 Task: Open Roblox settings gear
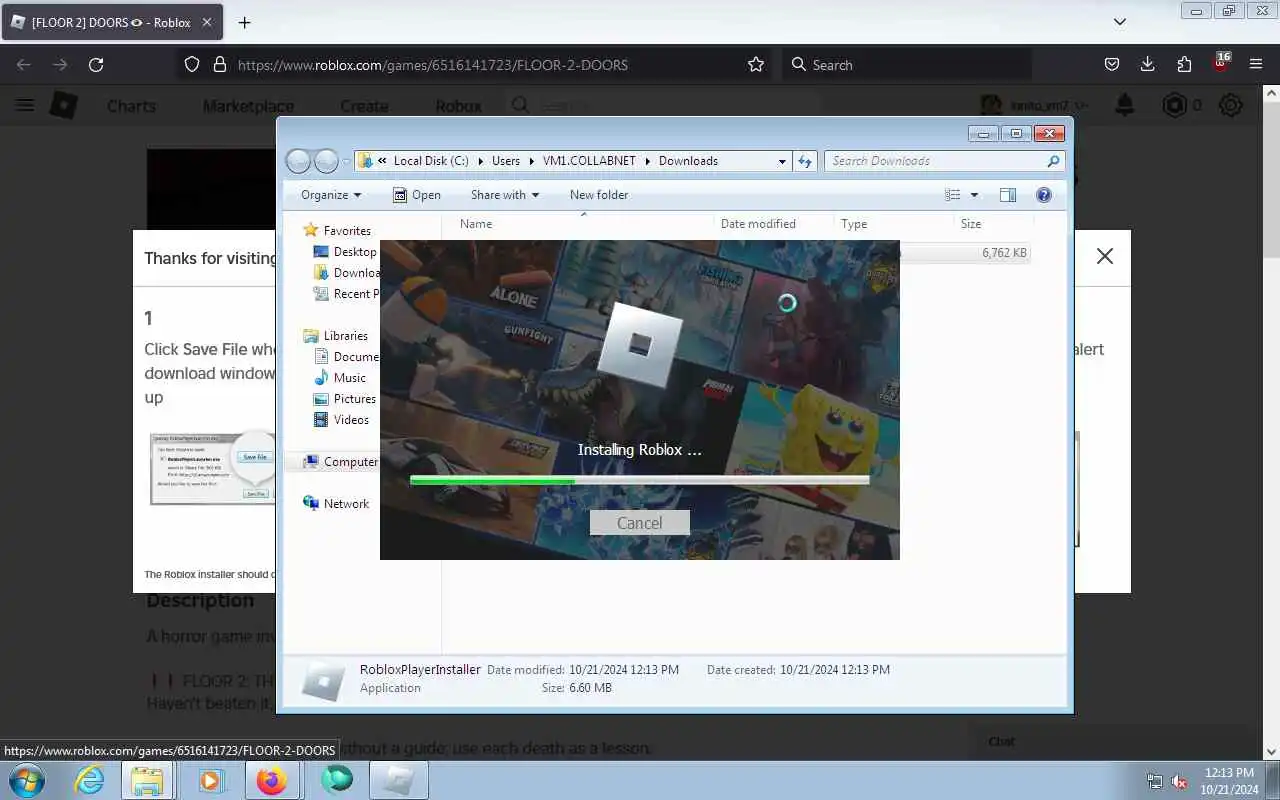pos(1231,105)
